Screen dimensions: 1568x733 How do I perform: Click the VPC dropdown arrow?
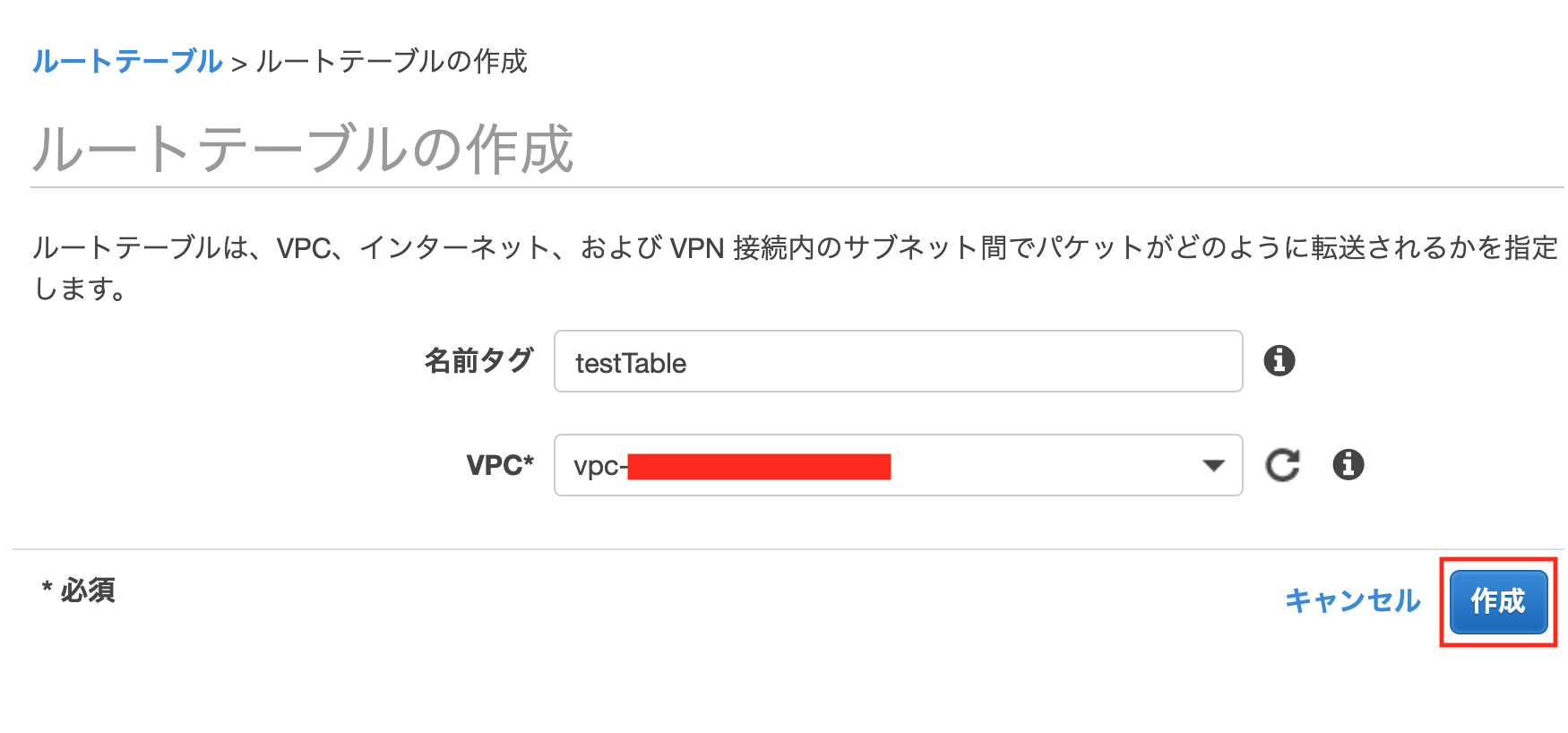pyautogui.click(x=1213, y=466)
